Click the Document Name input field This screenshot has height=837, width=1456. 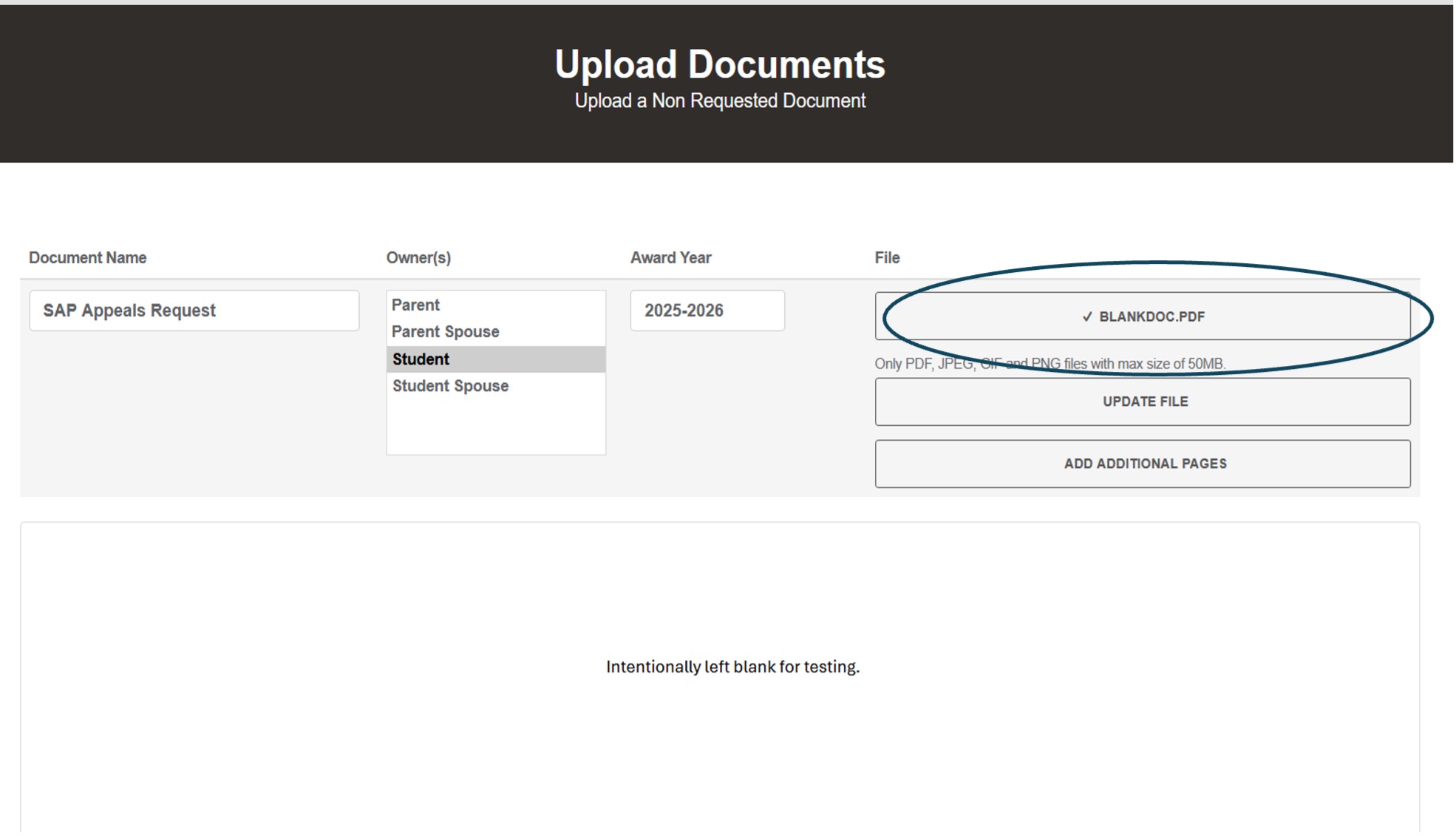click(x=194, y=311)
